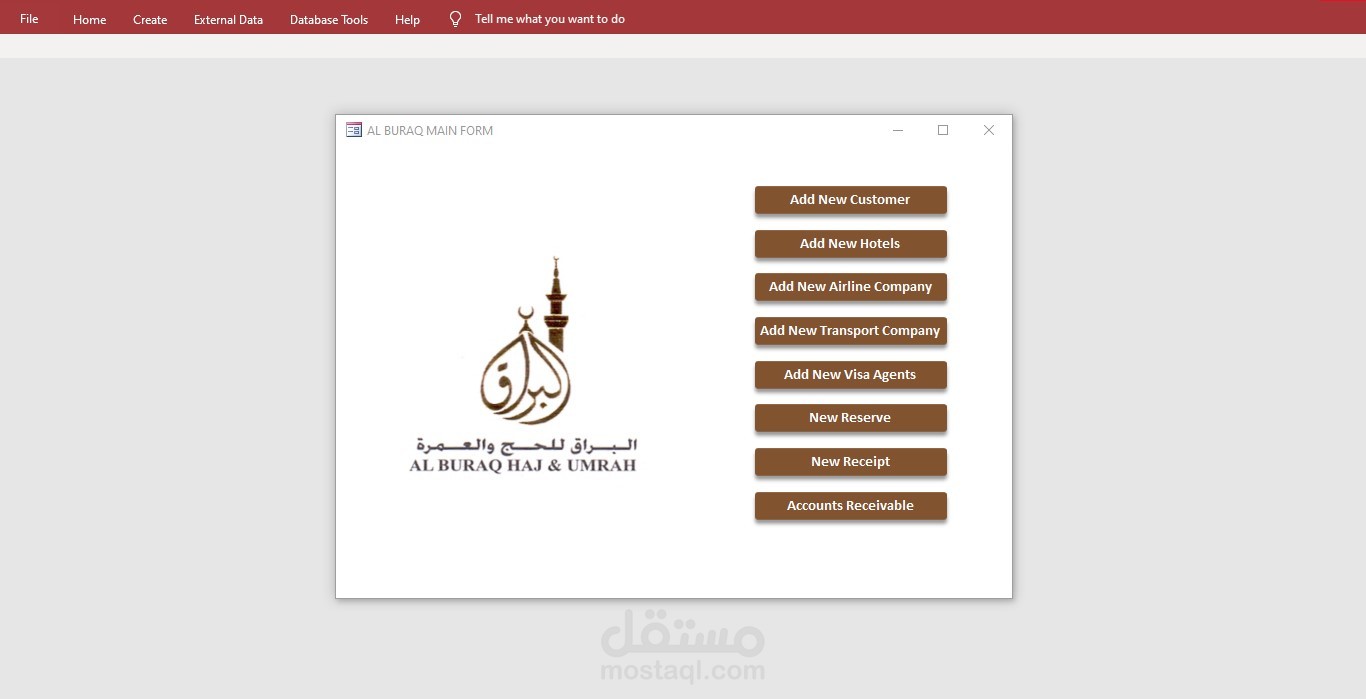Click the Add New Hotels button
Image resolution: width=1366 pixels, height=699 pixels.
pyautogui.click(x=850, y=243)
